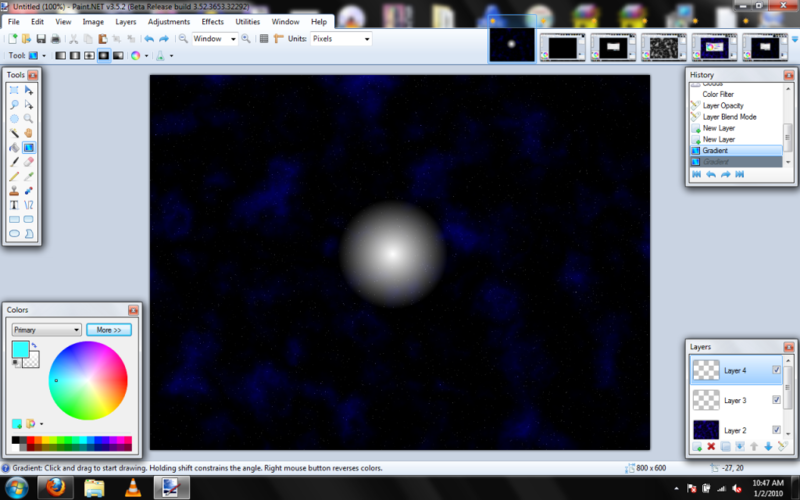The image size is (800, 500).
Task: Select the Text tool
Action: pyautogui.click(x=14, y=205)
